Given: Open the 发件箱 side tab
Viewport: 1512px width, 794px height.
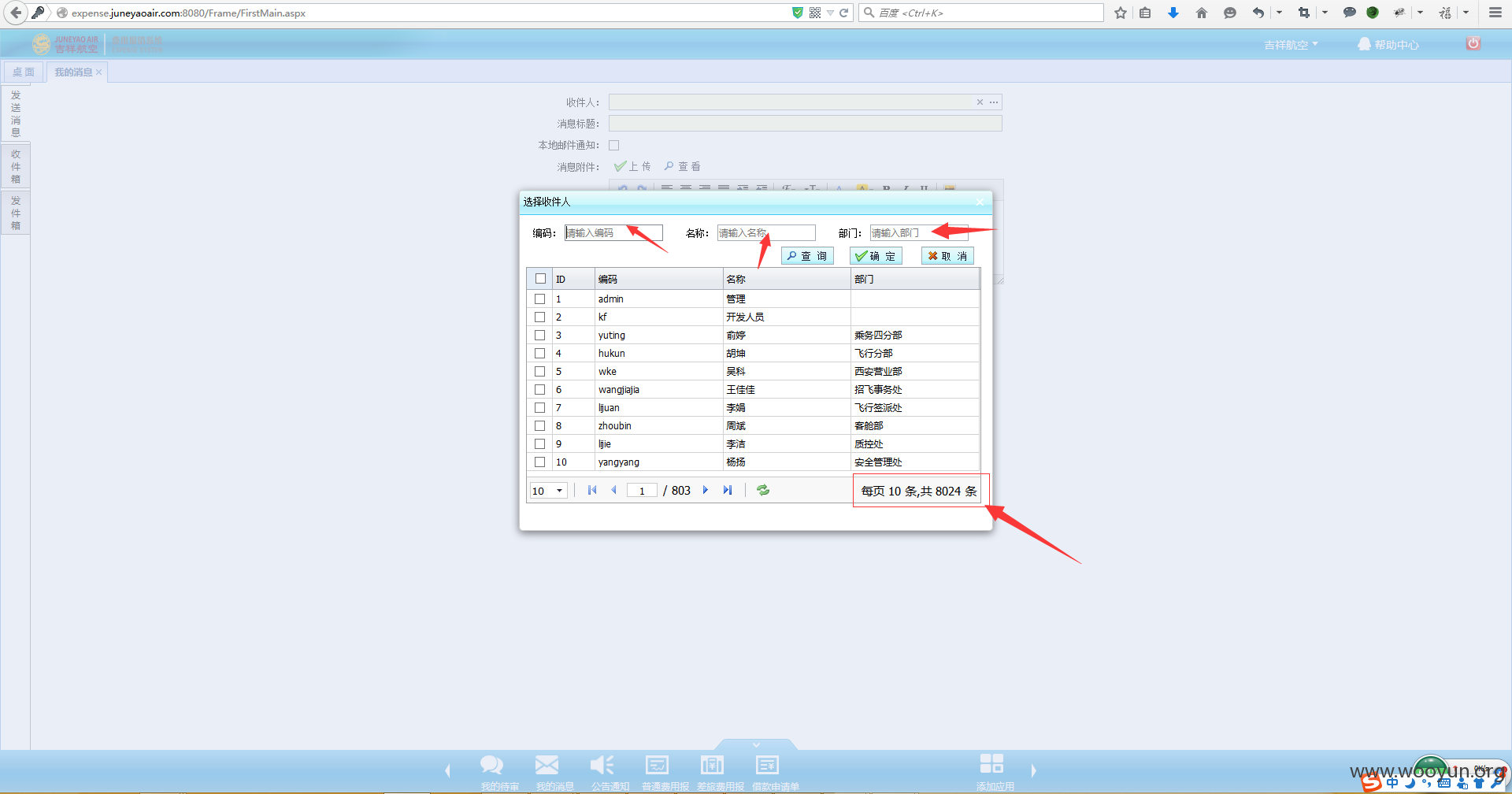Looking at the screenshot, I should (x=16, y=213).
